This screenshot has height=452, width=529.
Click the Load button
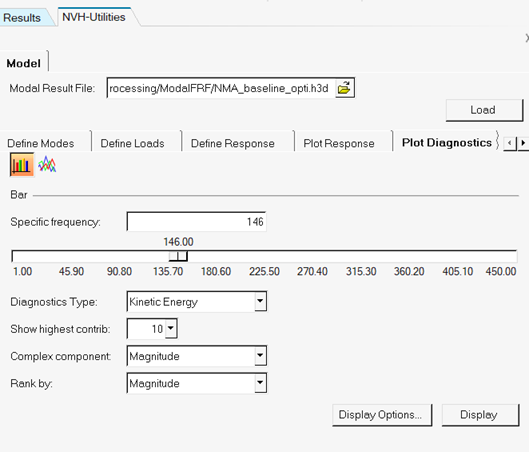coord(484,110)
